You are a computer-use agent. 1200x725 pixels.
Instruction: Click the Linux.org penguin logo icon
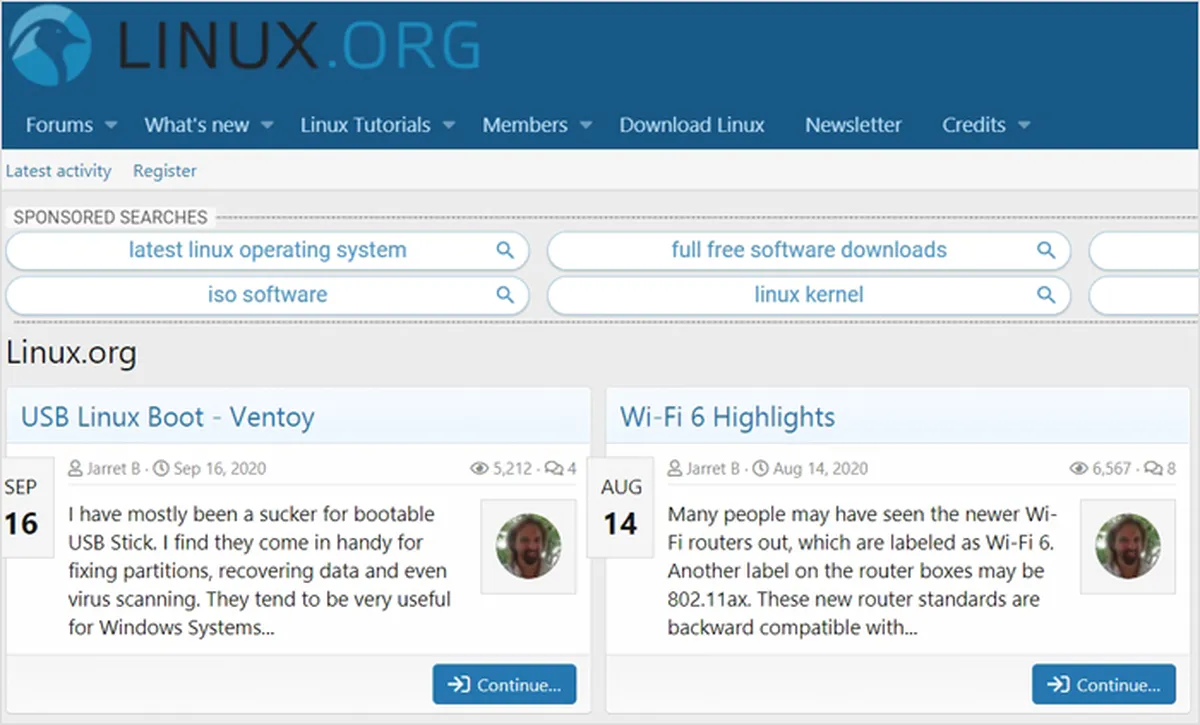pos(49,44)
